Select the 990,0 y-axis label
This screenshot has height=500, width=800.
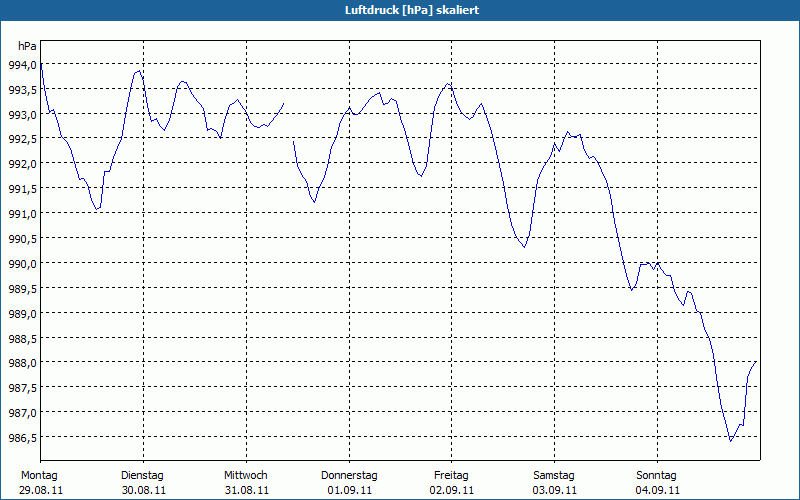[22, 264]
